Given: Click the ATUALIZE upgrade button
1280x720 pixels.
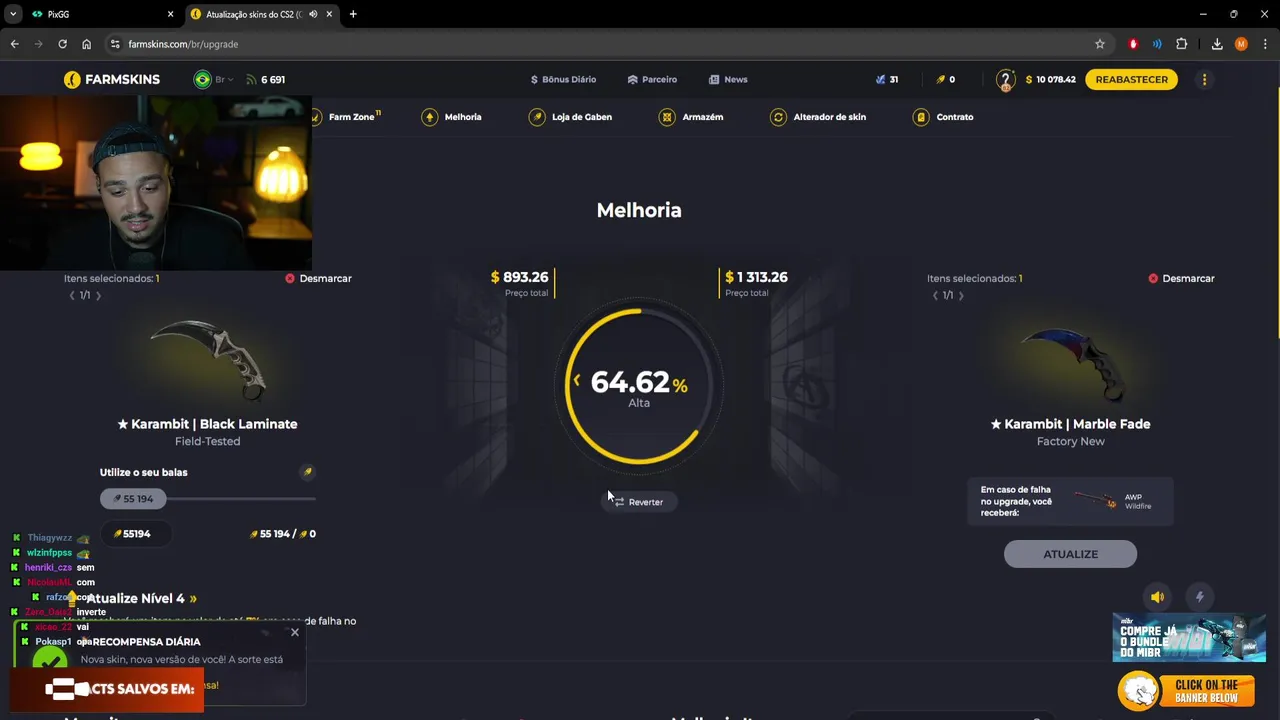Looking at the screenshot, I should tap(1070, 554).
